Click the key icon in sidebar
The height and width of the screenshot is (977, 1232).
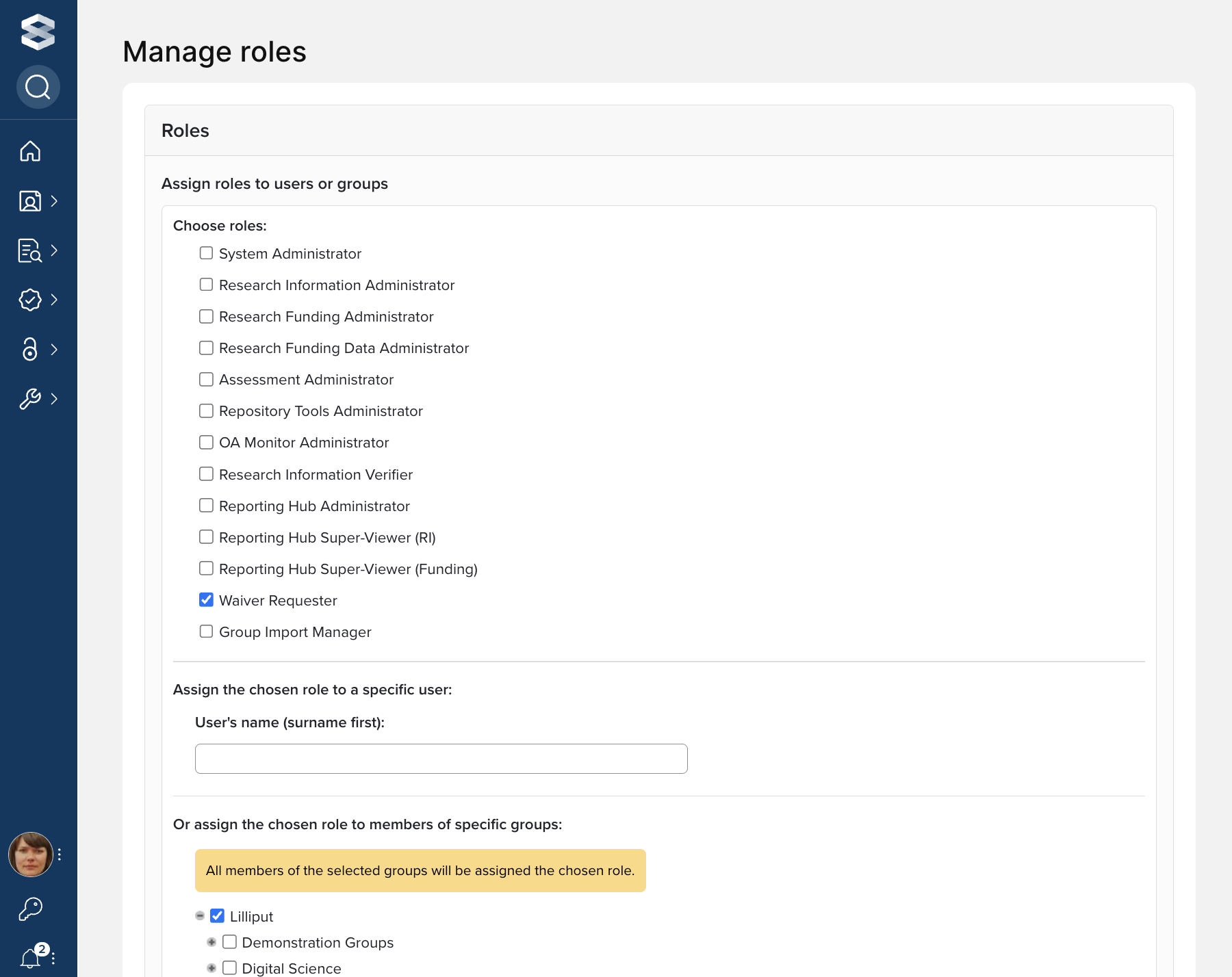click(30, 909)
